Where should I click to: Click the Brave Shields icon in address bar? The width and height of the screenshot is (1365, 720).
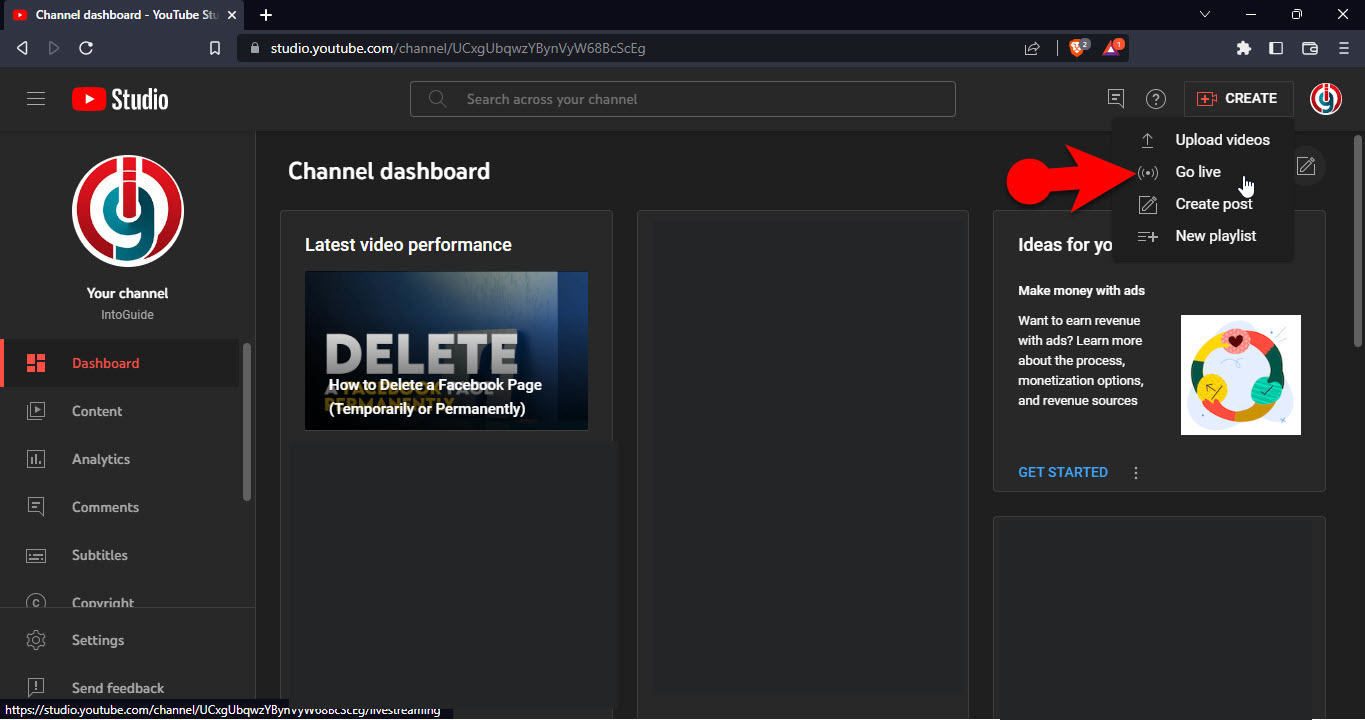click(1078, 48)
